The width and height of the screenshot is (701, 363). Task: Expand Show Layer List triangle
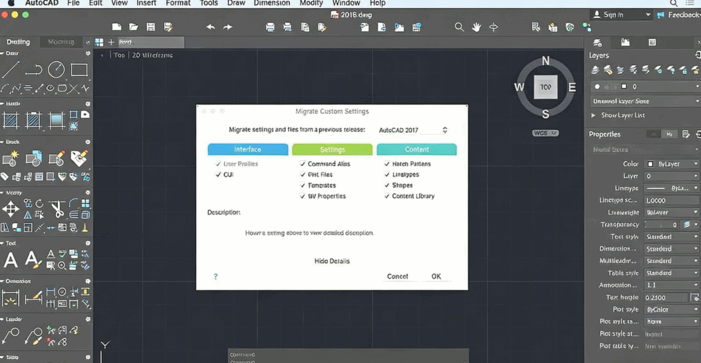point(593,115)
